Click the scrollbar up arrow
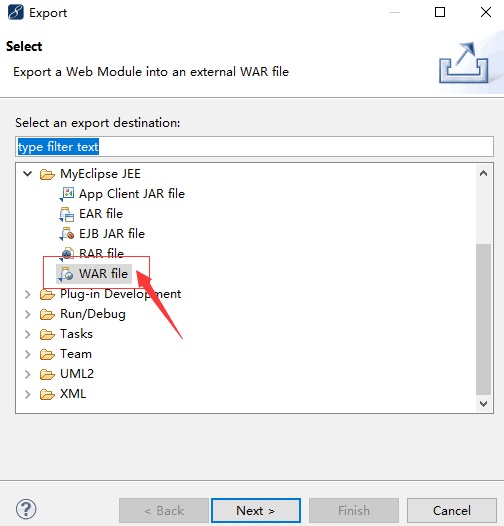 coord(483,173)
